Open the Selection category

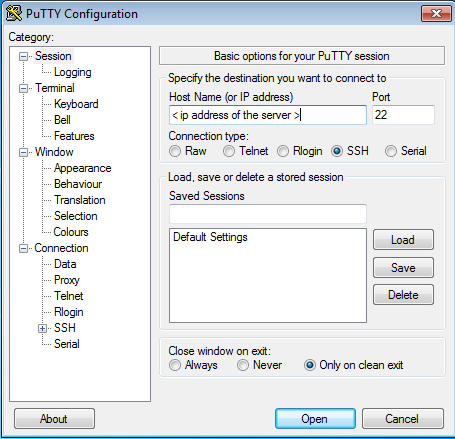(76, 216)
